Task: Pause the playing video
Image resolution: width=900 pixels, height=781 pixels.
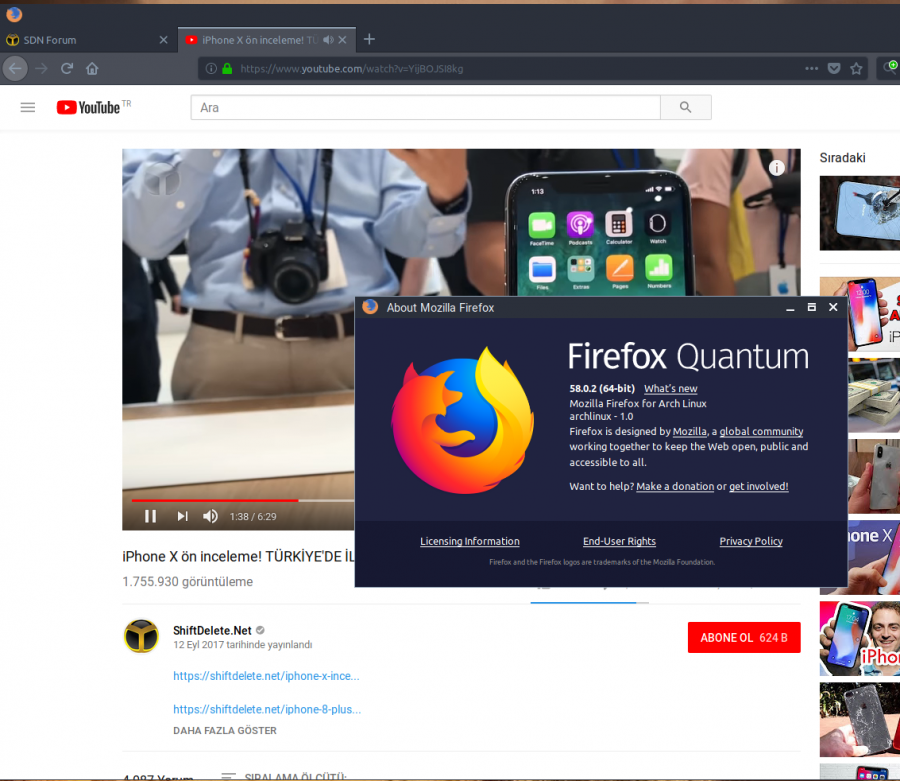Action: coord(150,516)
